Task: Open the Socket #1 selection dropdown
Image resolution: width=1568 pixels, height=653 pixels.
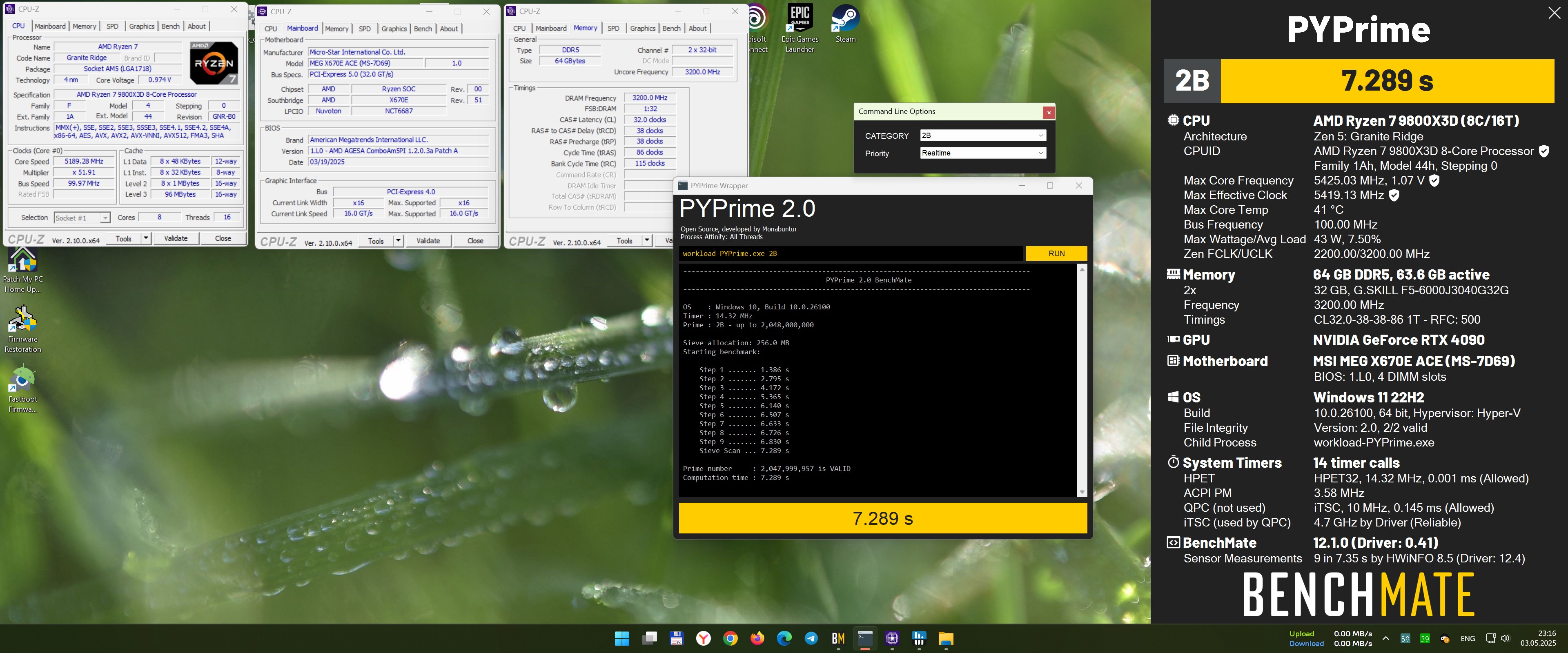Action: (x=82, y=218)
